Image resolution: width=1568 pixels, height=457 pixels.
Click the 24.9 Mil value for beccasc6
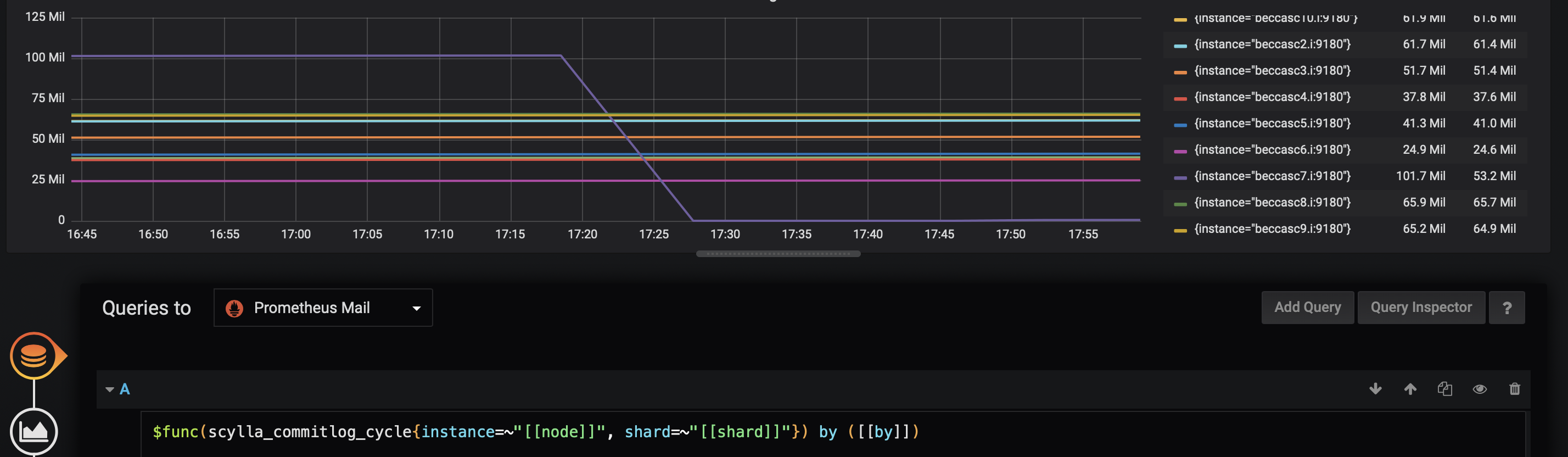(1424, 149)
